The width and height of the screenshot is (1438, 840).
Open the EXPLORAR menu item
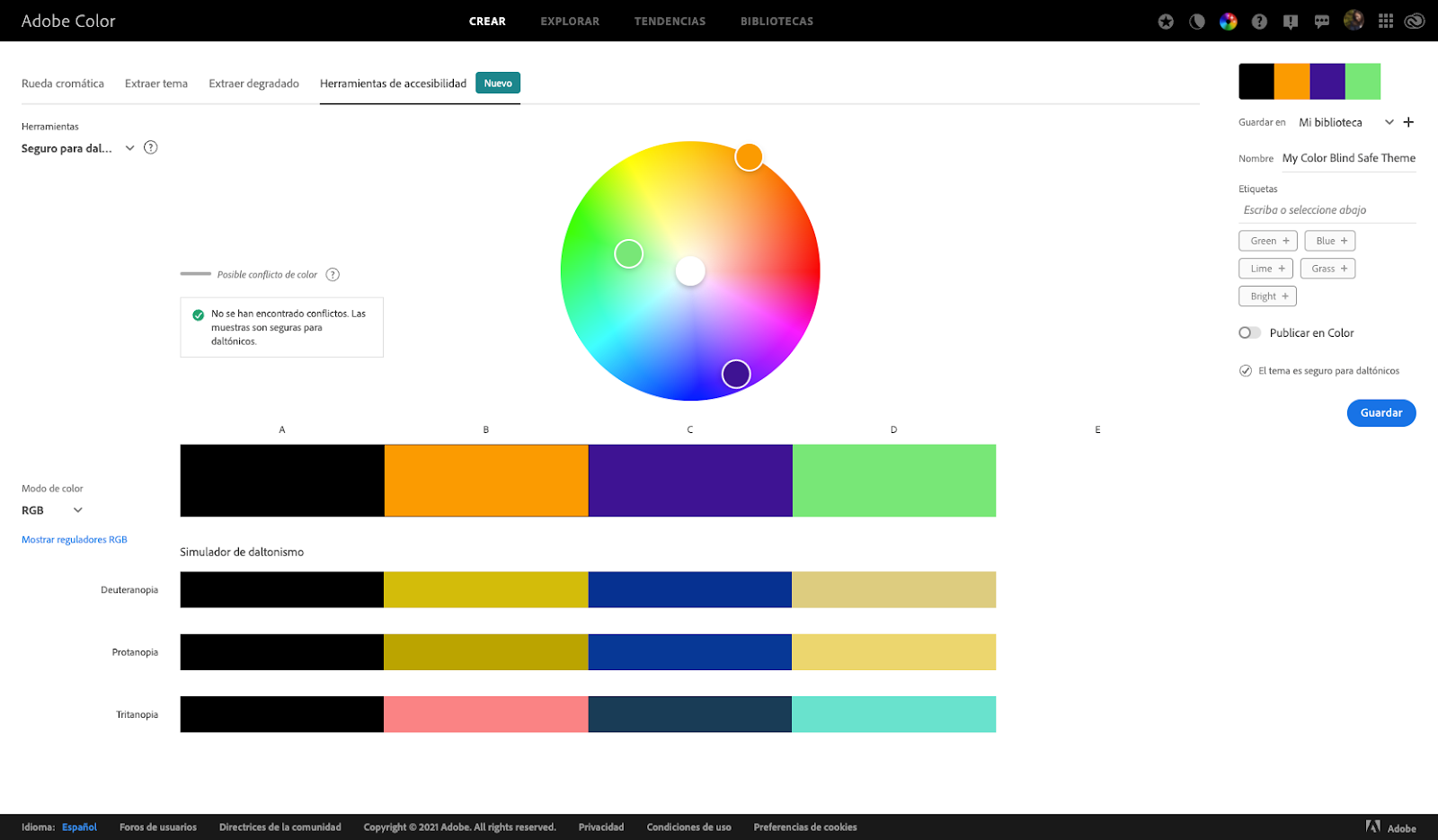pyautogui.click(x=569, y=21)
